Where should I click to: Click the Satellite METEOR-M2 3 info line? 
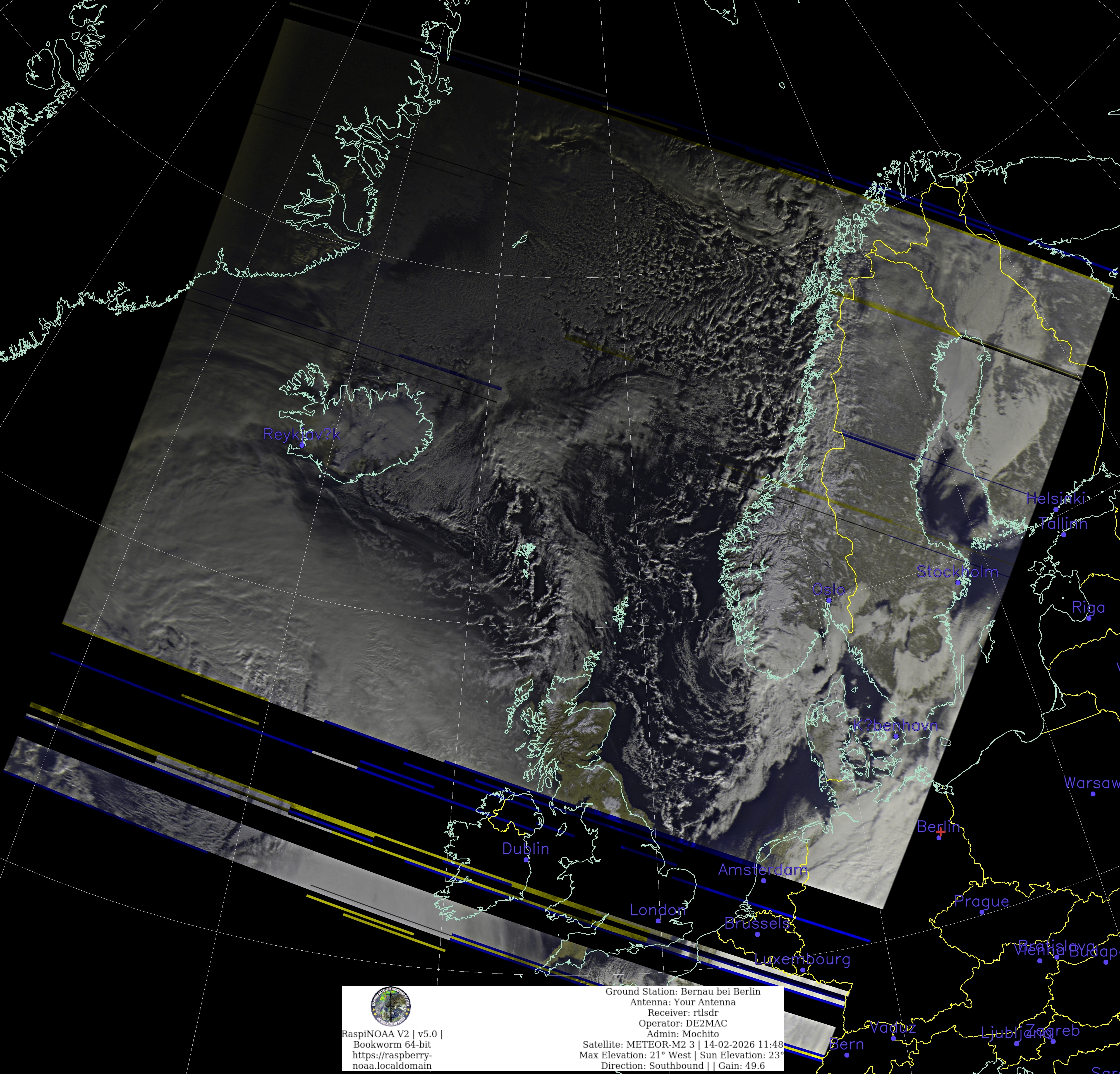click(x=682, y=1044)
